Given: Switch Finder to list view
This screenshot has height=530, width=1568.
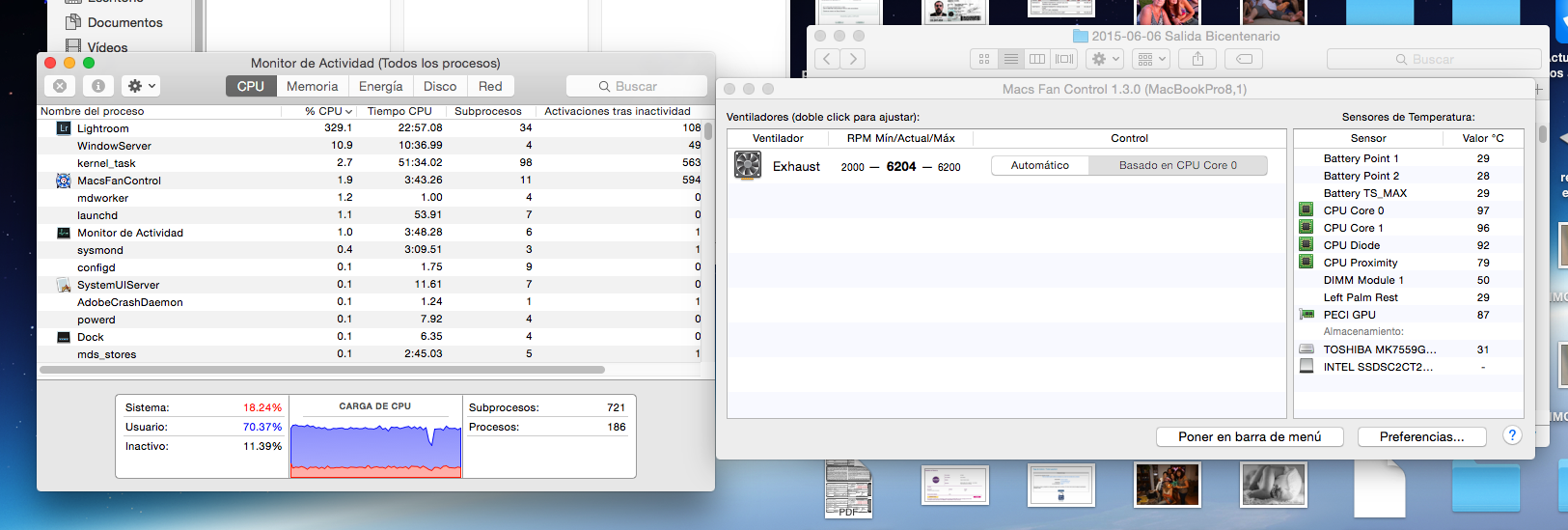Looking at the screenshot, I should [x=1010, y=59].
